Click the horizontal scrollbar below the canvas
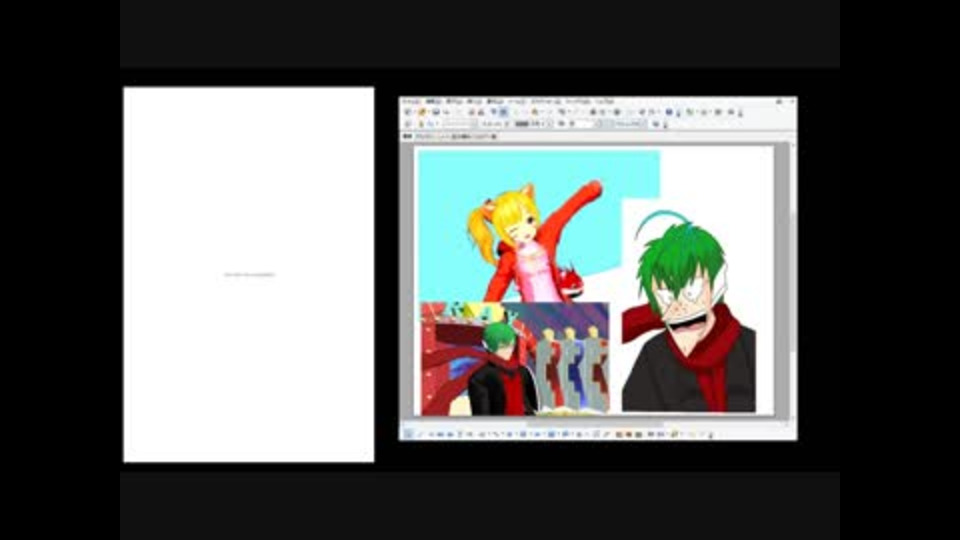960x540 pixels. click(595, 424)
